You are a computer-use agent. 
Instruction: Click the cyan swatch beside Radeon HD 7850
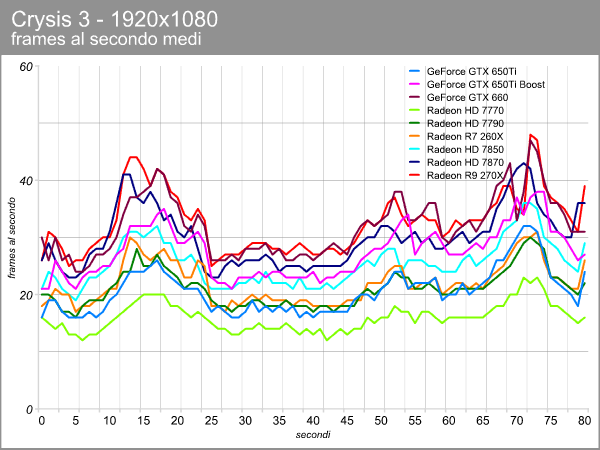(x=414, y=149)
